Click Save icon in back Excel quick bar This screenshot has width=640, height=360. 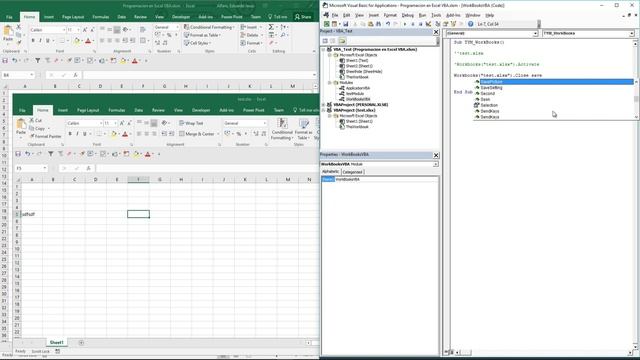coord(5,60)
